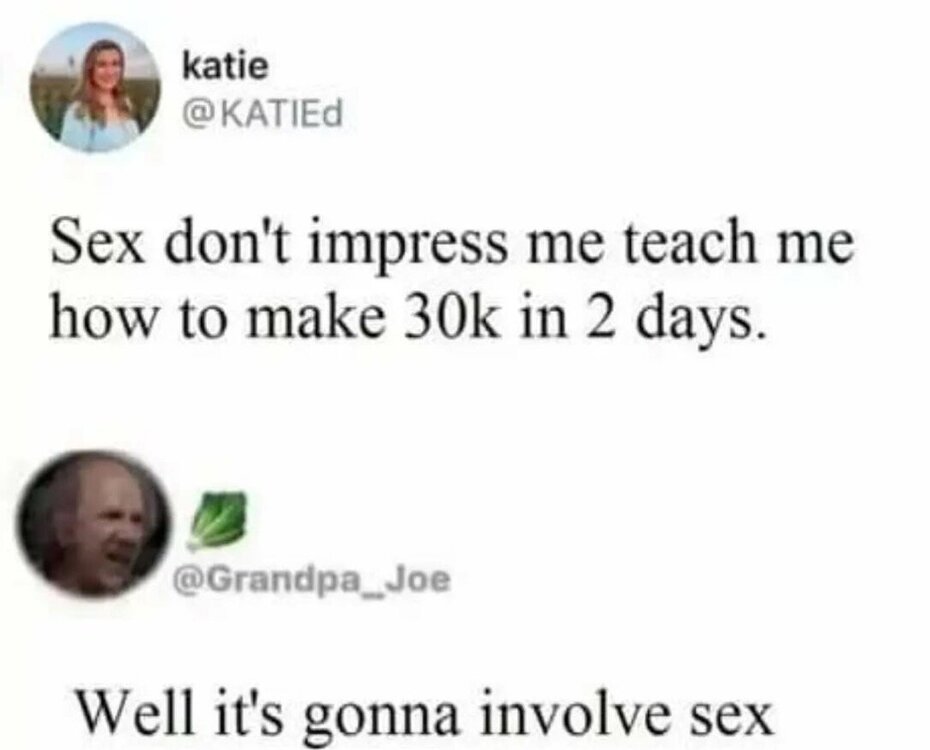The height and width of the screenshot is (750, 930).
Task: Click the display name "katie"
Action: 225,65
